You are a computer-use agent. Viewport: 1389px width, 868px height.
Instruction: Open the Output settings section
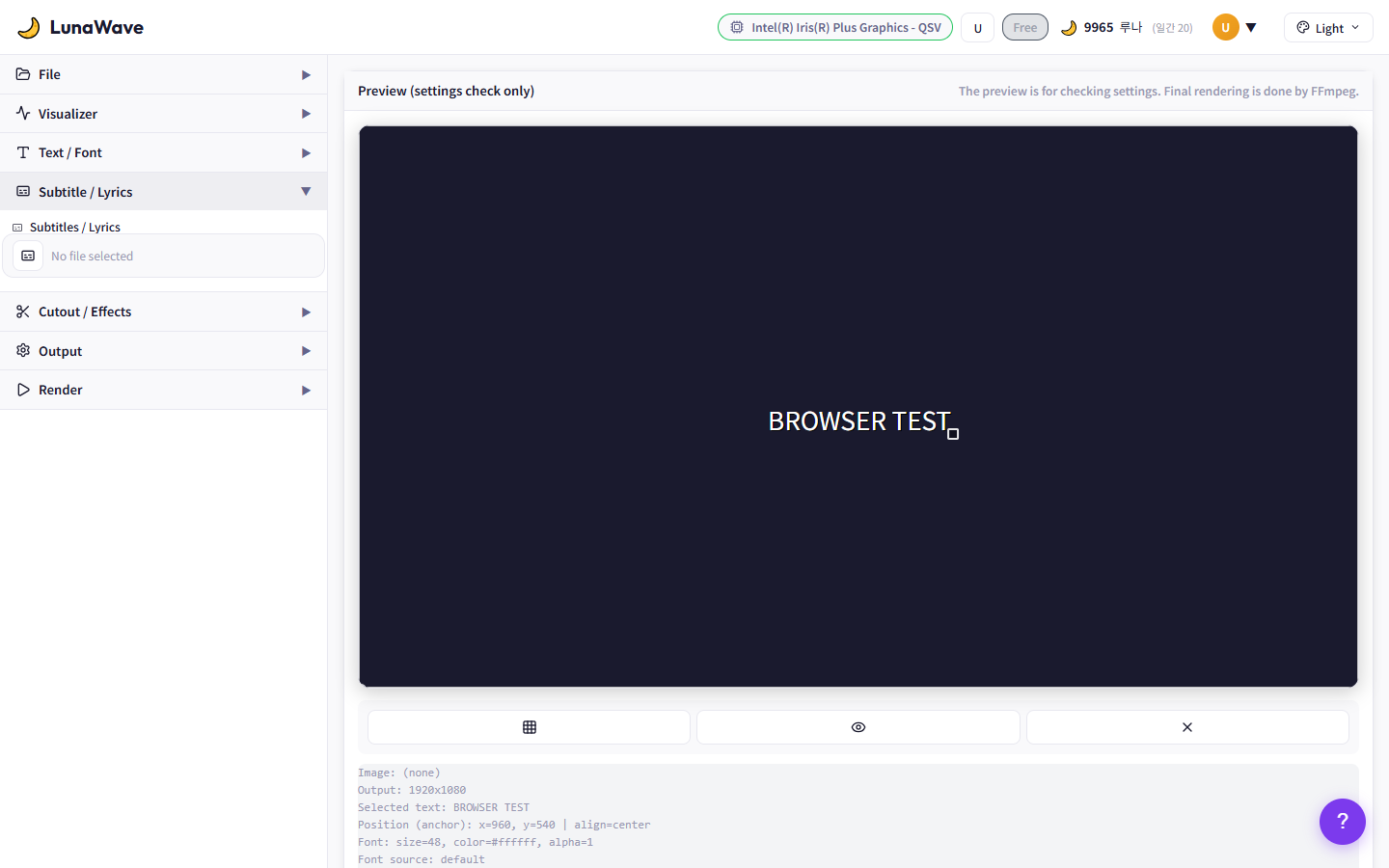click(x=164, y=351)
